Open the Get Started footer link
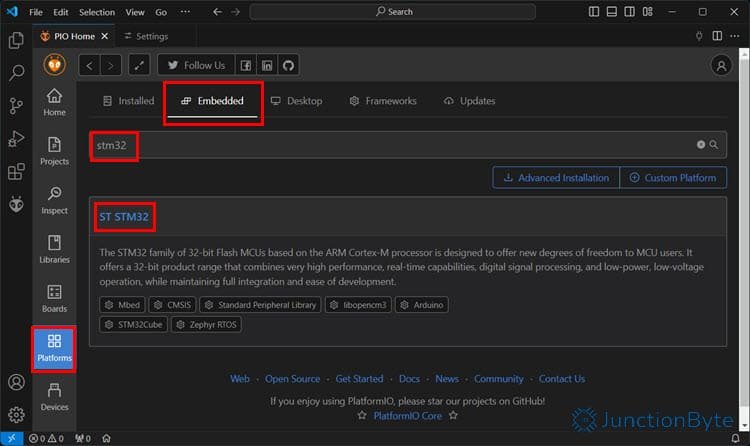Viewport: 750px width, 446px height. click(x=359, y=379)
